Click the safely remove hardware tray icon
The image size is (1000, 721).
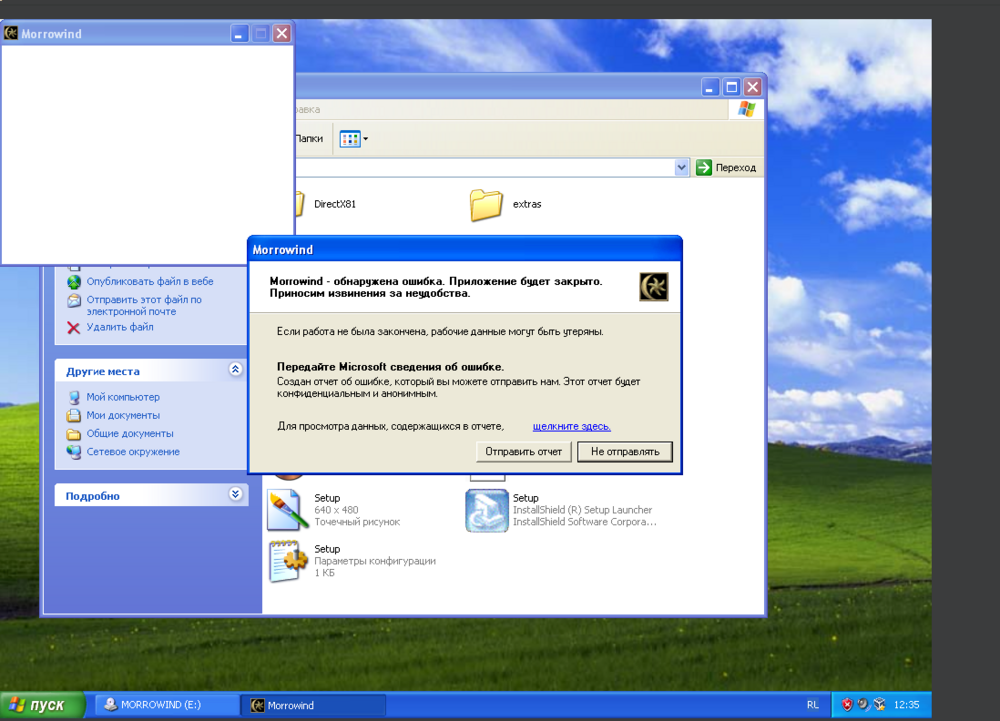click(x=879, y=704)
